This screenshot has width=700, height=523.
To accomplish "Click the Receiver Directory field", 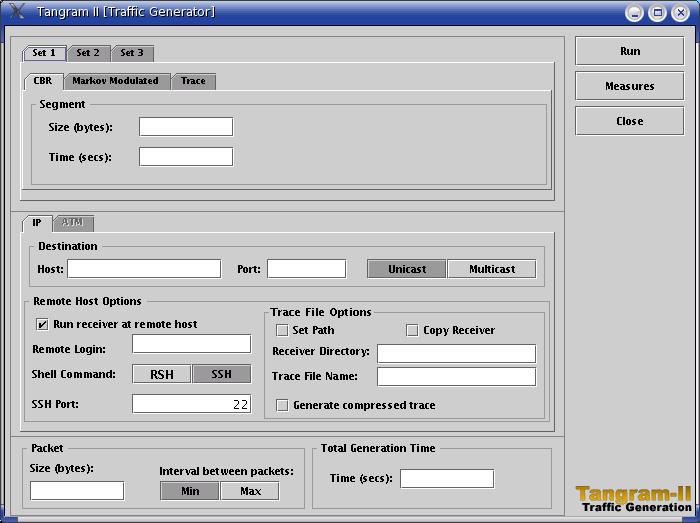I will pos(456,353).
